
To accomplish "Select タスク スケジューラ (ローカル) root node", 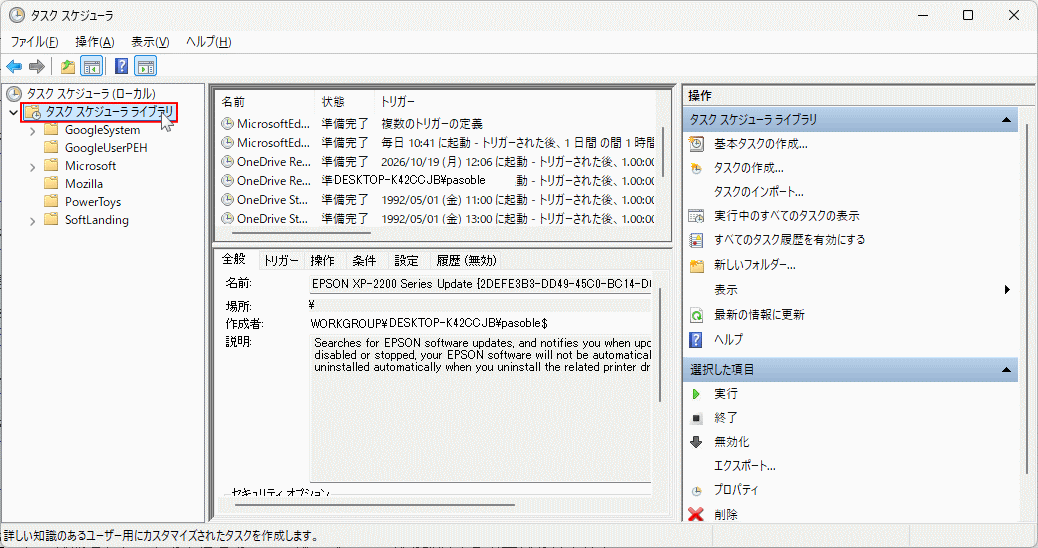I will coord(90,94).
